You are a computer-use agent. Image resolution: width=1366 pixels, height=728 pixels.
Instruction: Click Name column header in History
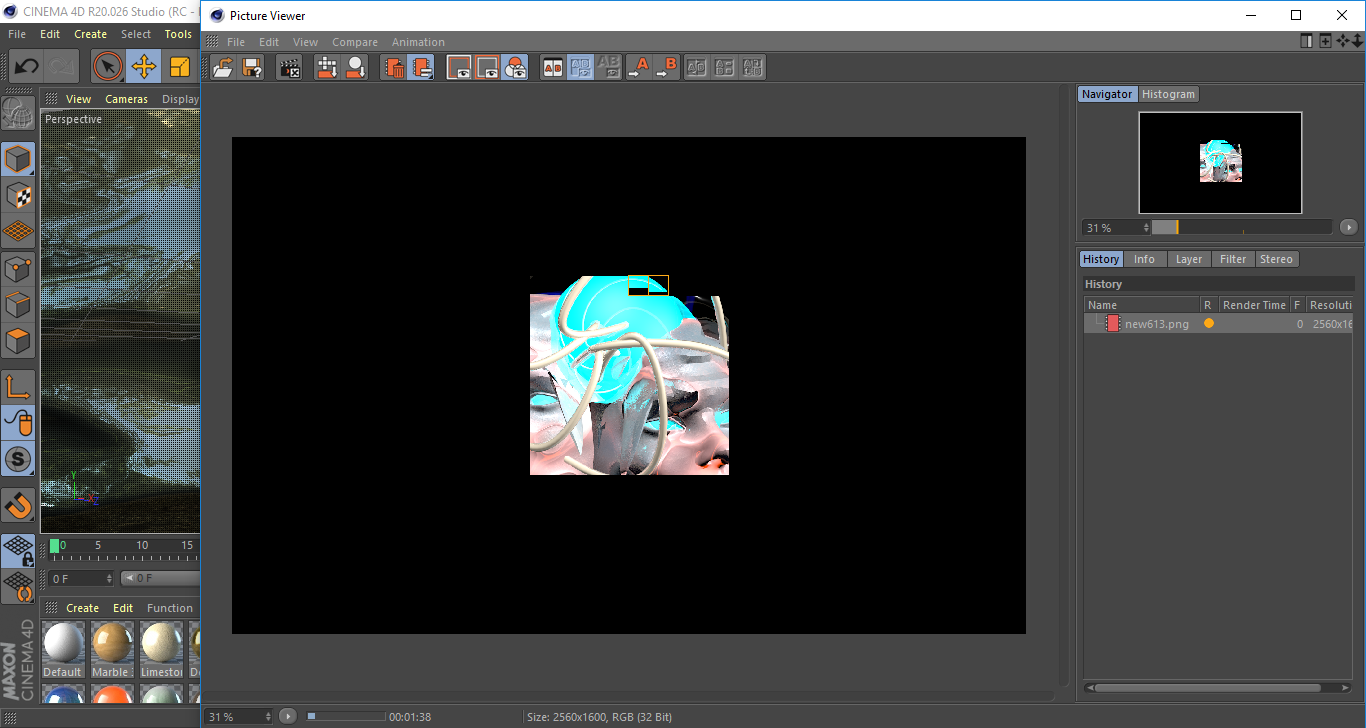click(x=1142, y=305)
